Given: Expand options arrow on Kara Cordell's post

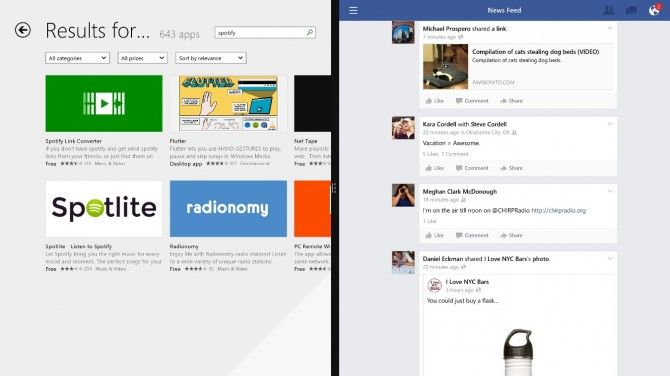Looking at the screenshot, I should (610, 124).
